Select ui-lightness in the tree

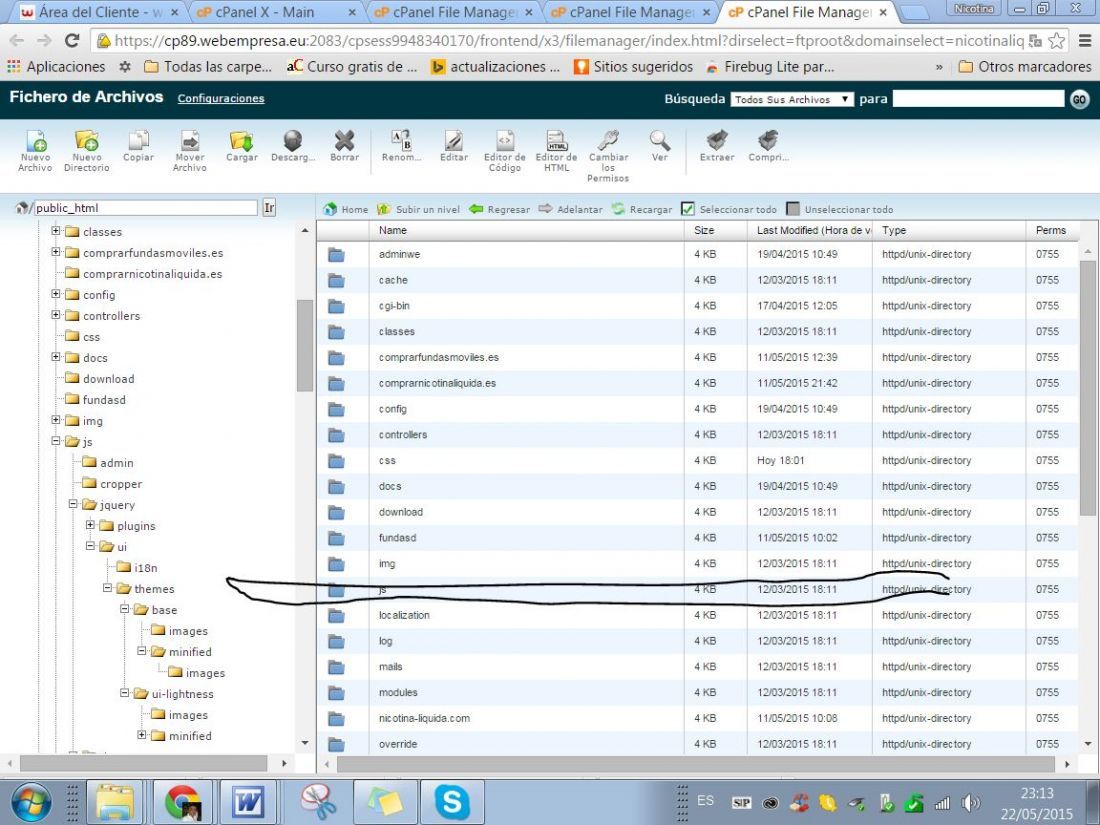coord(182,694)
